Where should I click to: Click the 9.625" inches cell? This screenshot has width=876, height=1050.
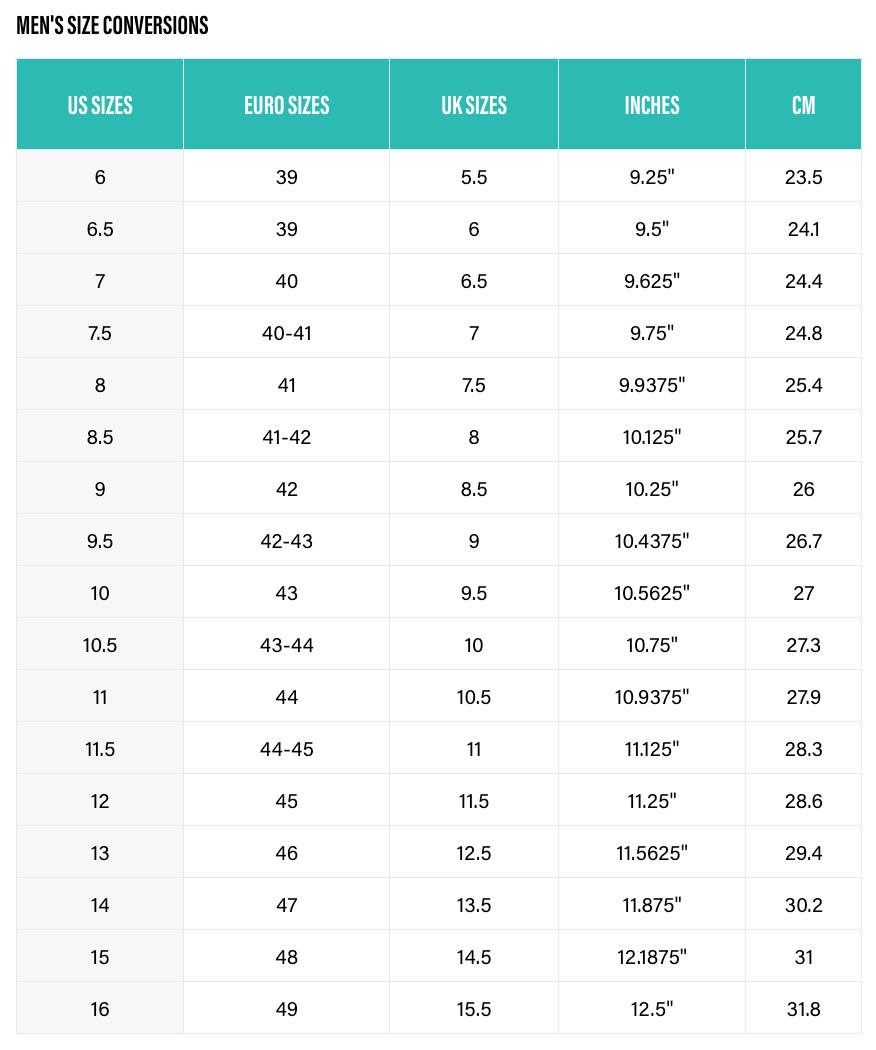(652, 281)
